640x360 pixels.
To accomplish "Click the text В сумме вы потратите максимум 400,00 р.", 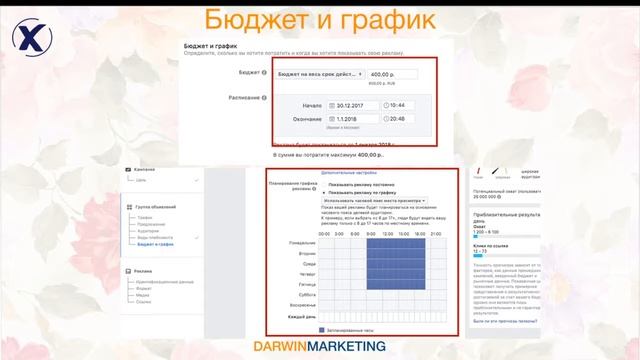I will pyautogui.click(x=329, y=155).
